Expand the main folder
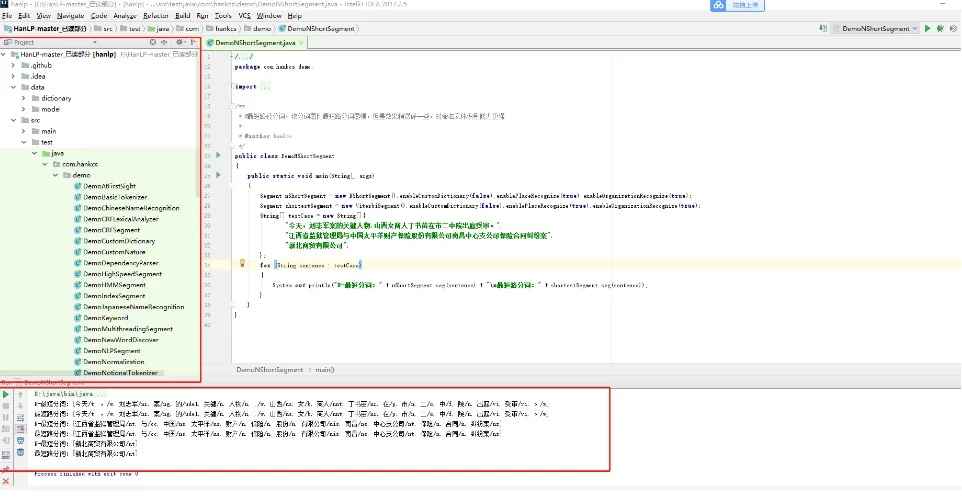 pos(24,131)
